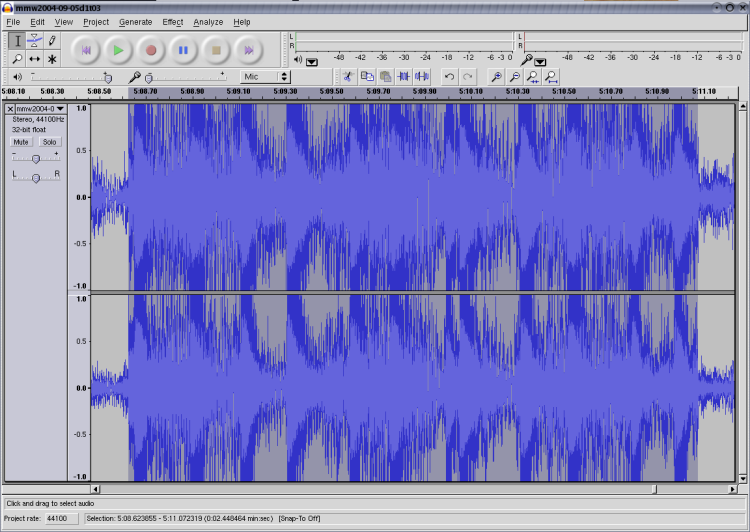
Task: Open the Analyze menu
Action: pos(208,22)
